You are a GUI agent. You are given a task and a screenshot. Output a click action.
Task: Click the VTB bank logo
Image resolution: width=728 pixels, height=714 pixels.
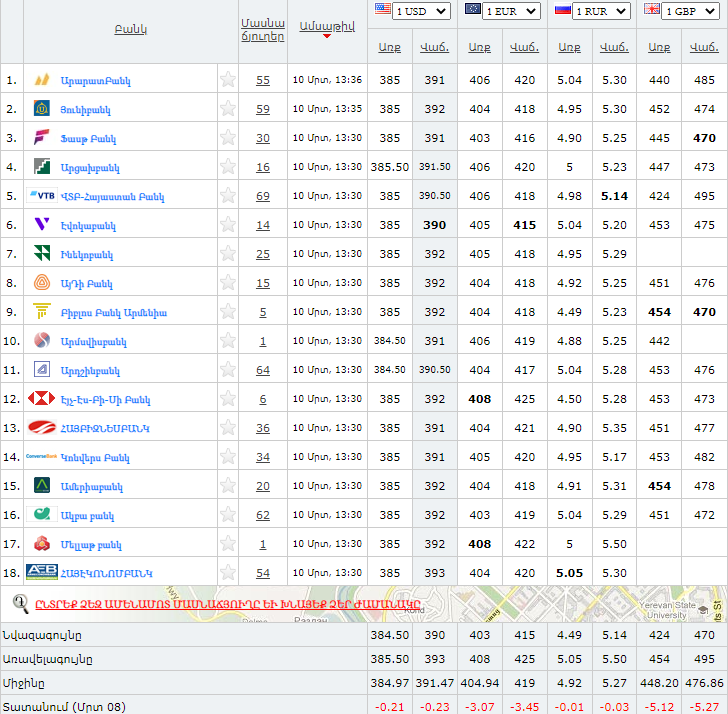pos(42,196)
